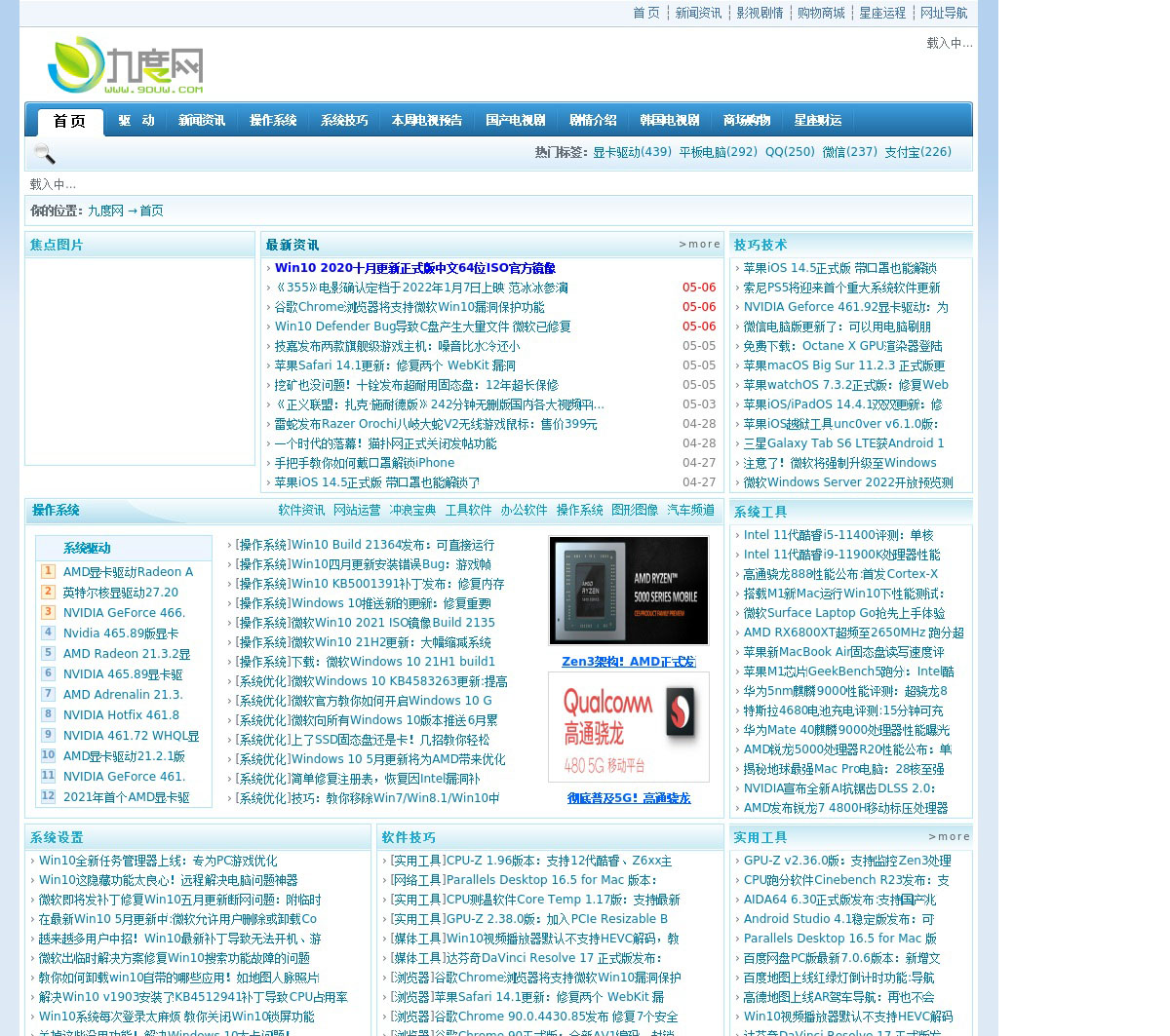Open the AMD Ryzen 5000 series thumbnail
Image resolution: width=1170 pixels, height=1036 pixels.
(629, 591)
